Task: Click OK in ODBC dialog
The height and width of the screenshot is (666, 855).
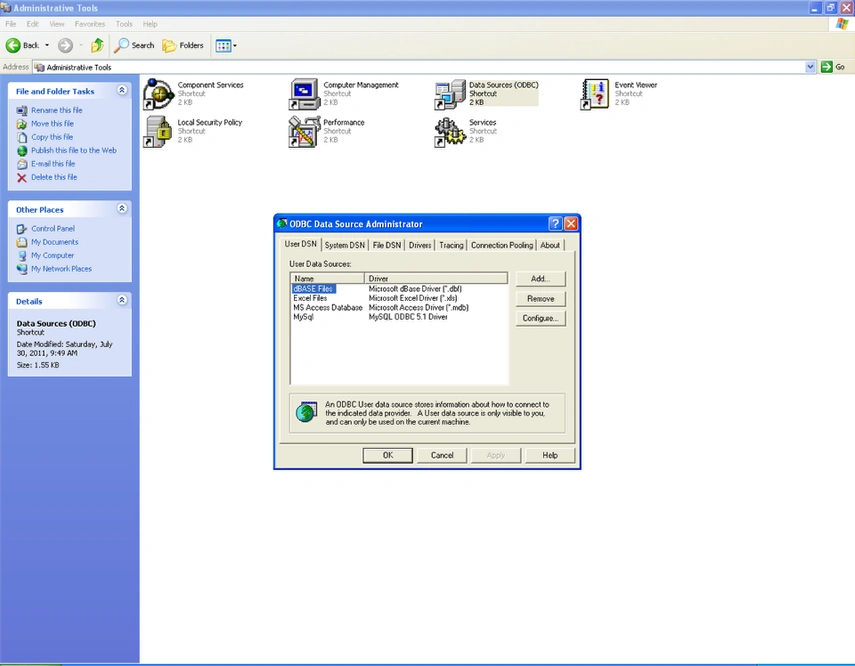Action: tap(388, 455)
